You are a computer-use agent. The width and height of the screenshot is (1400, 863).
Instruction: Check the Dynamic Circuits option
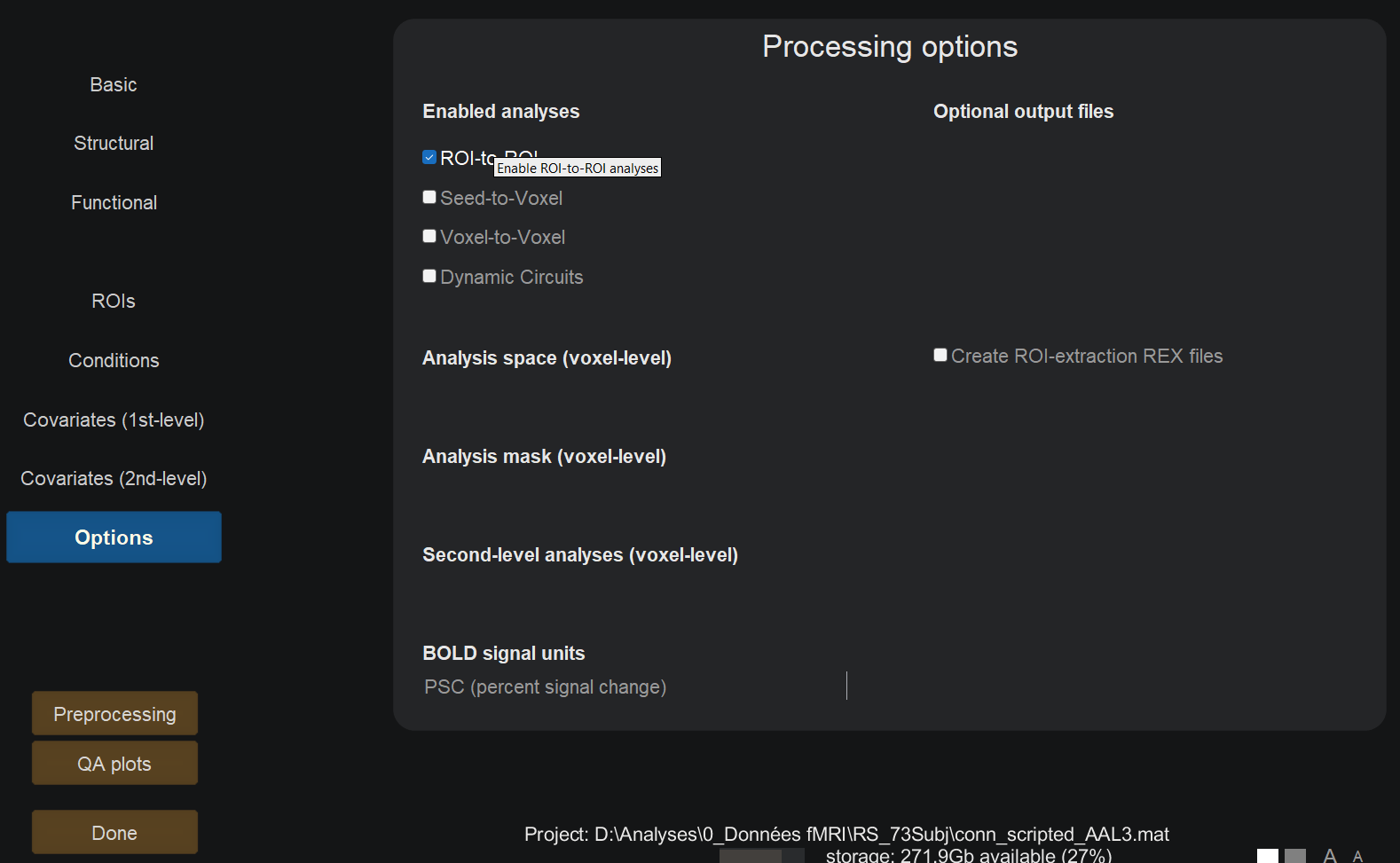click(429, 276)
